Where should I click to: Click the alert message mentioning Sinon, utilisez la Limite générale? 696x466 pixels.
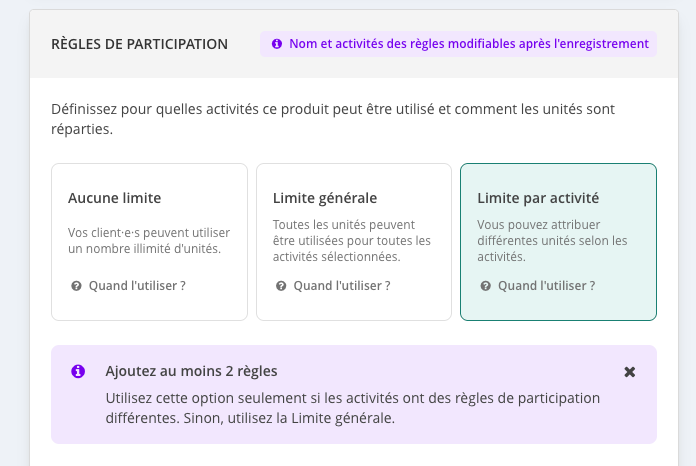coord(353,408)
